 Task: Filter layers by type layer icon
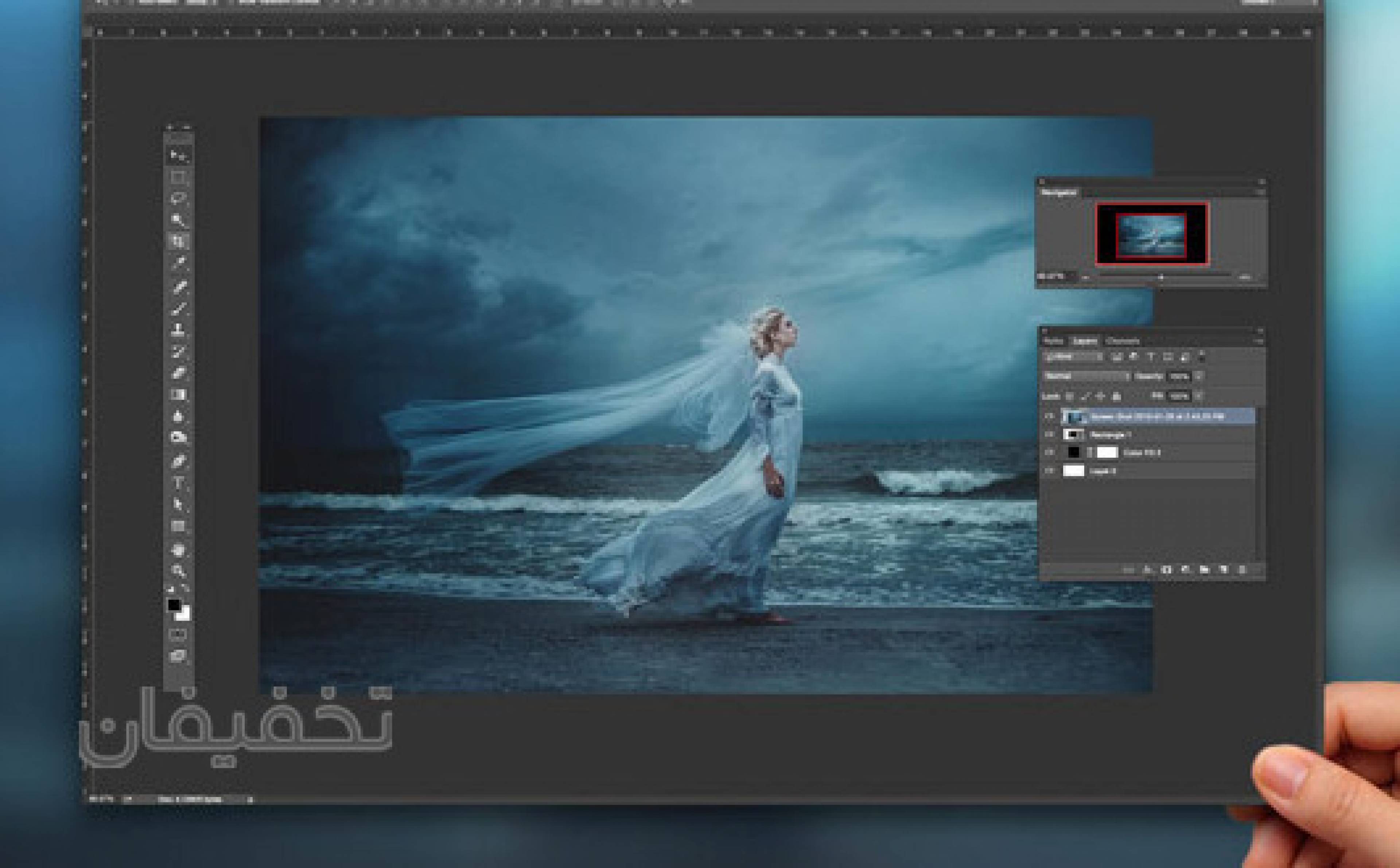tap(1151, 357)
